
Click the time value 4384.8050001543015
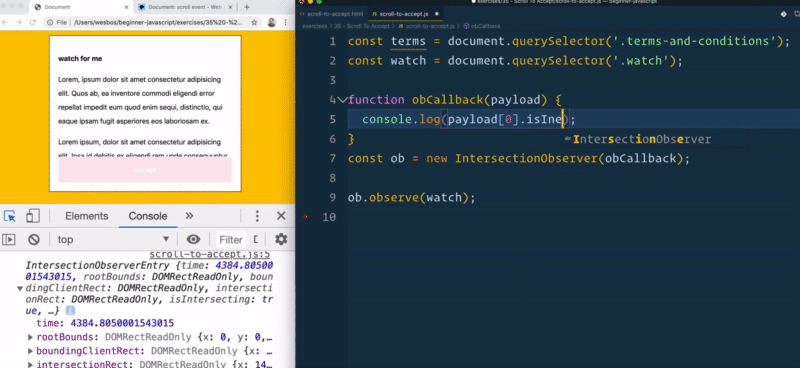point(122,324)
